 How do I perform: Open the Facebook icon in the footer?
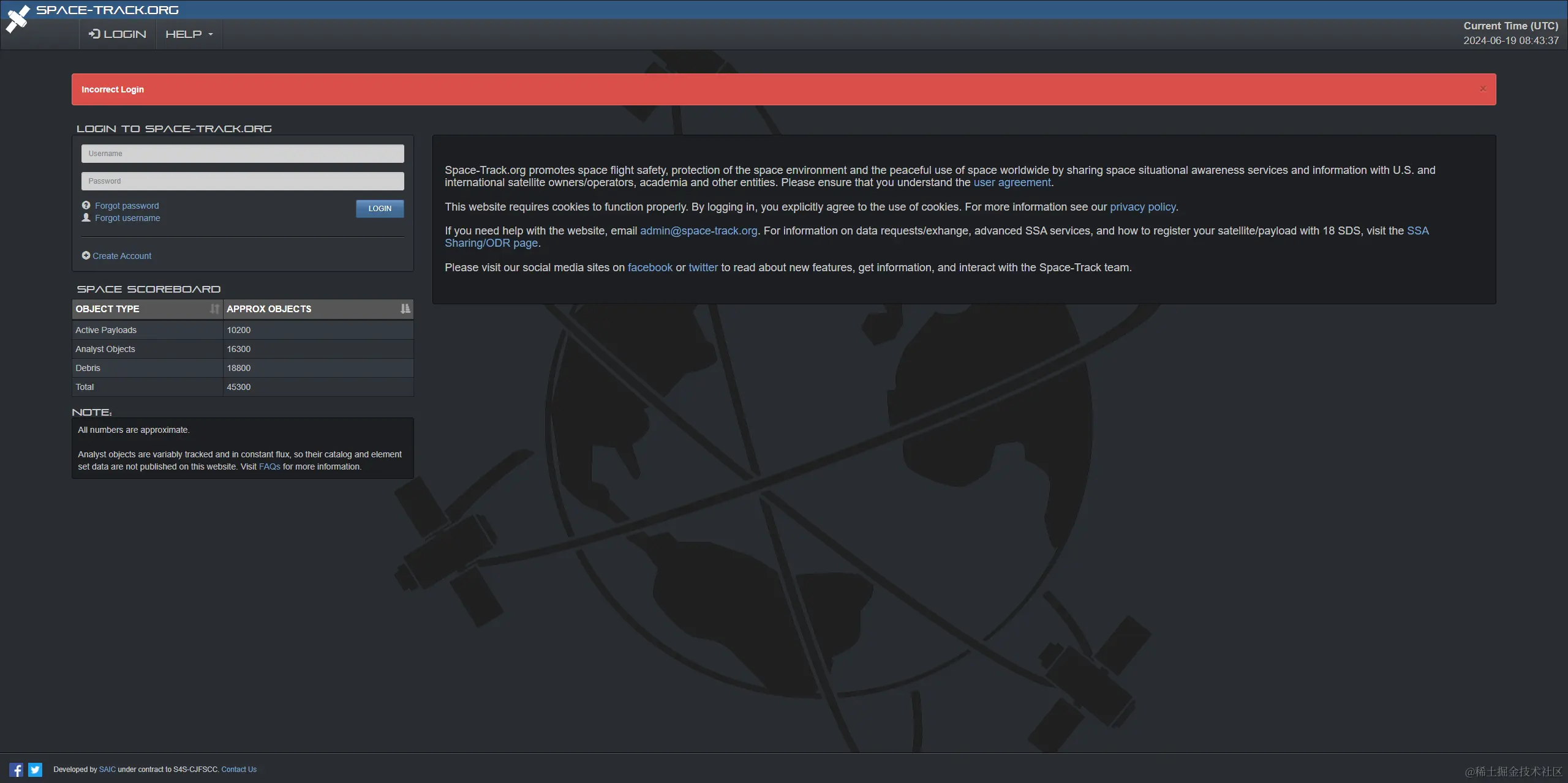(17, 770)
